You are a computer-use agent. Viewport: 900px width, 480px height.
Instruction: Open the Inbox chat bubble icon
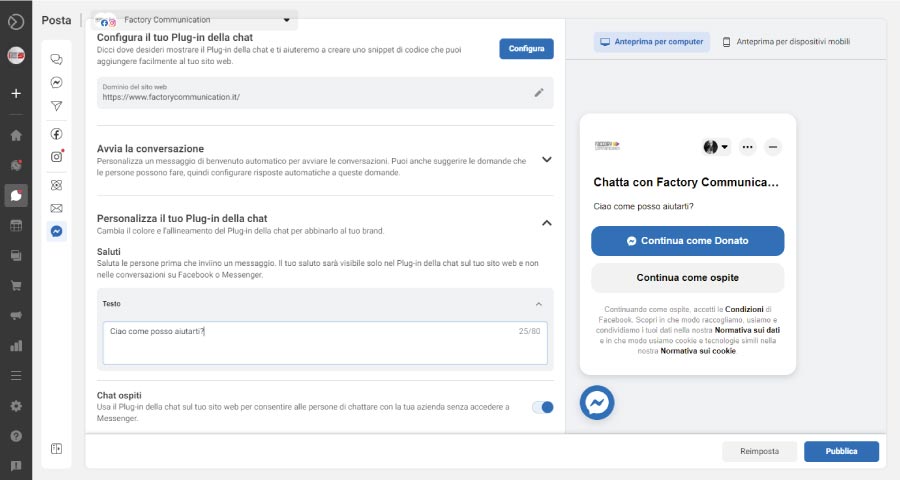click(x=16, y=196)
